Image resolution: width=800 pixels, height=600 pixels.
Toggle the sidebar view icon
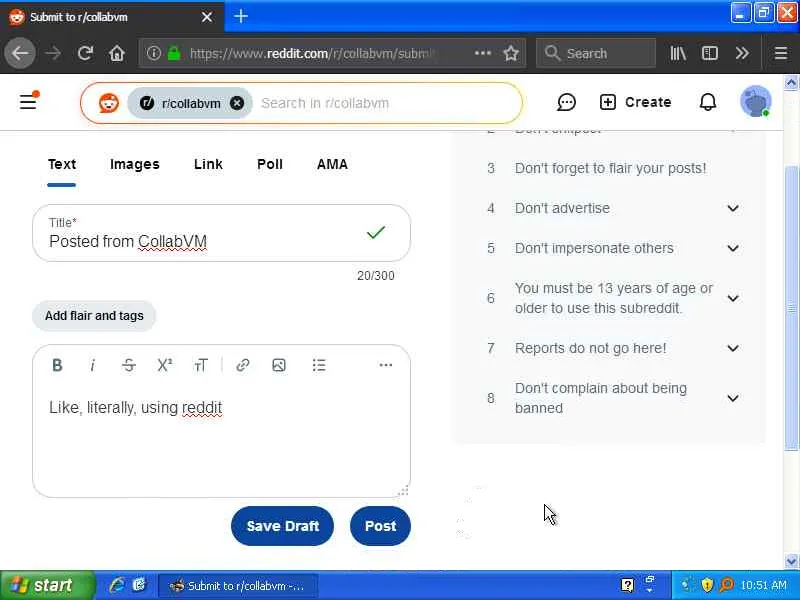click(710, 53)
